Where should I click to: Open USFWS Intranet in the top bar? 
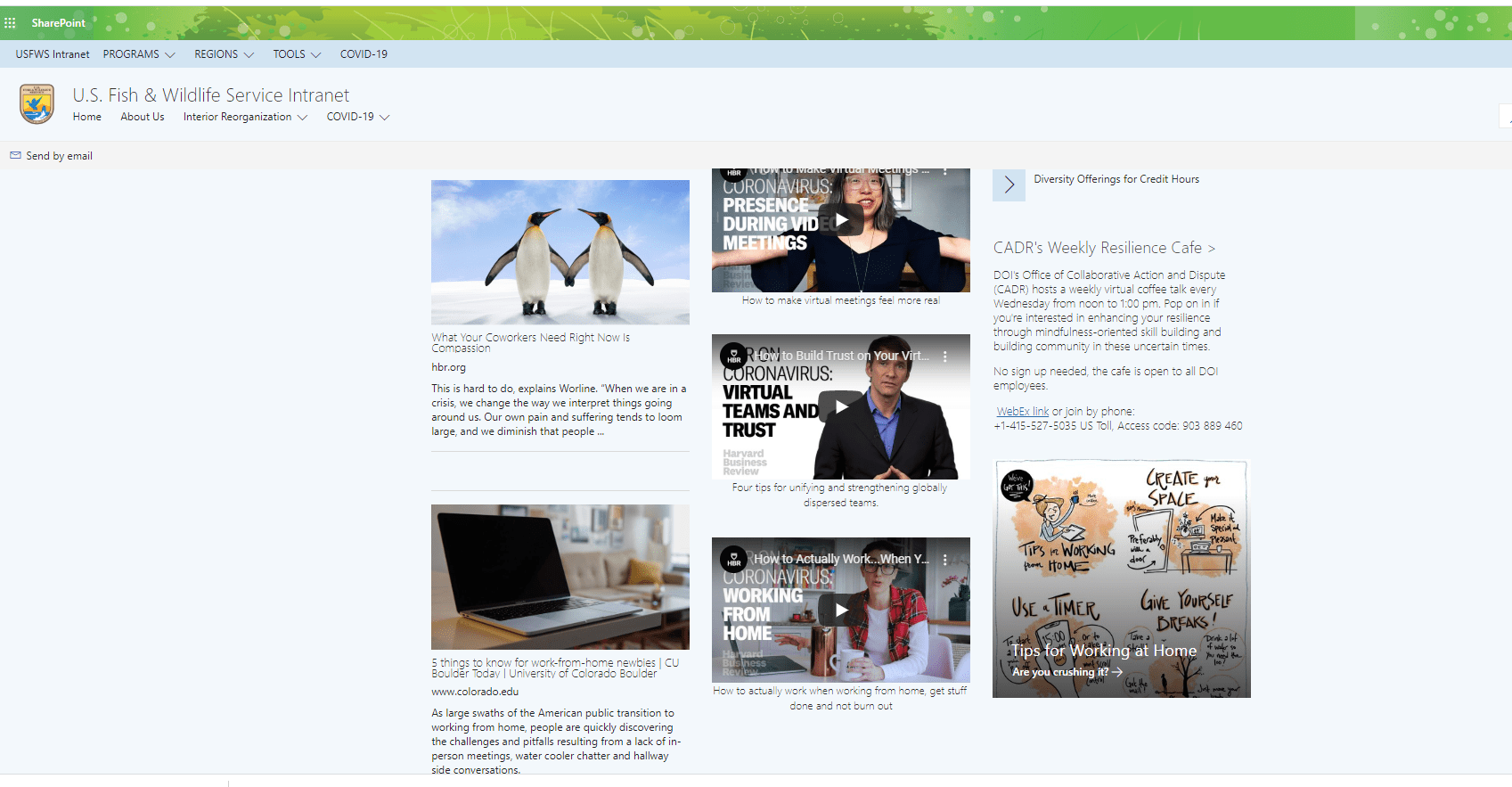tap(53, 54)
